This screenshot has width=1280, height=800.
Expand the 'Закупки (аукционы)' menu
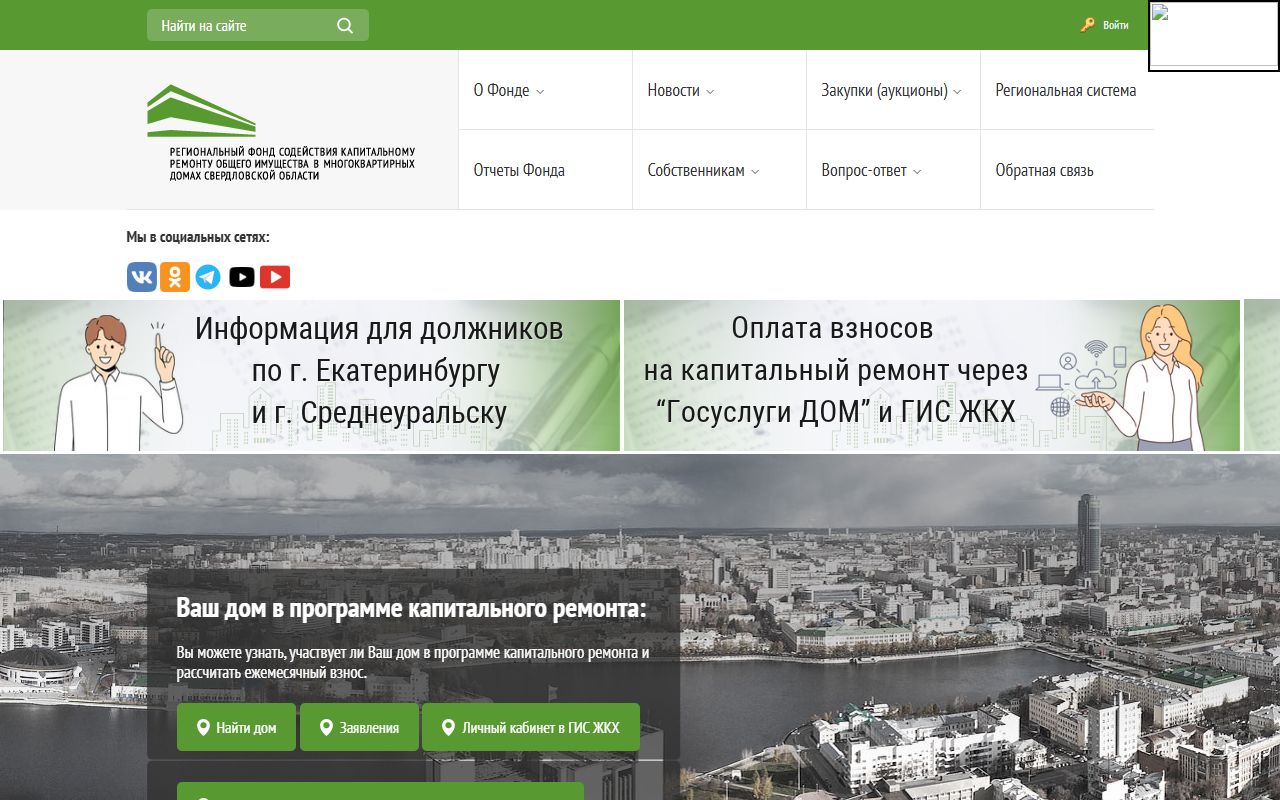[891, 90]
